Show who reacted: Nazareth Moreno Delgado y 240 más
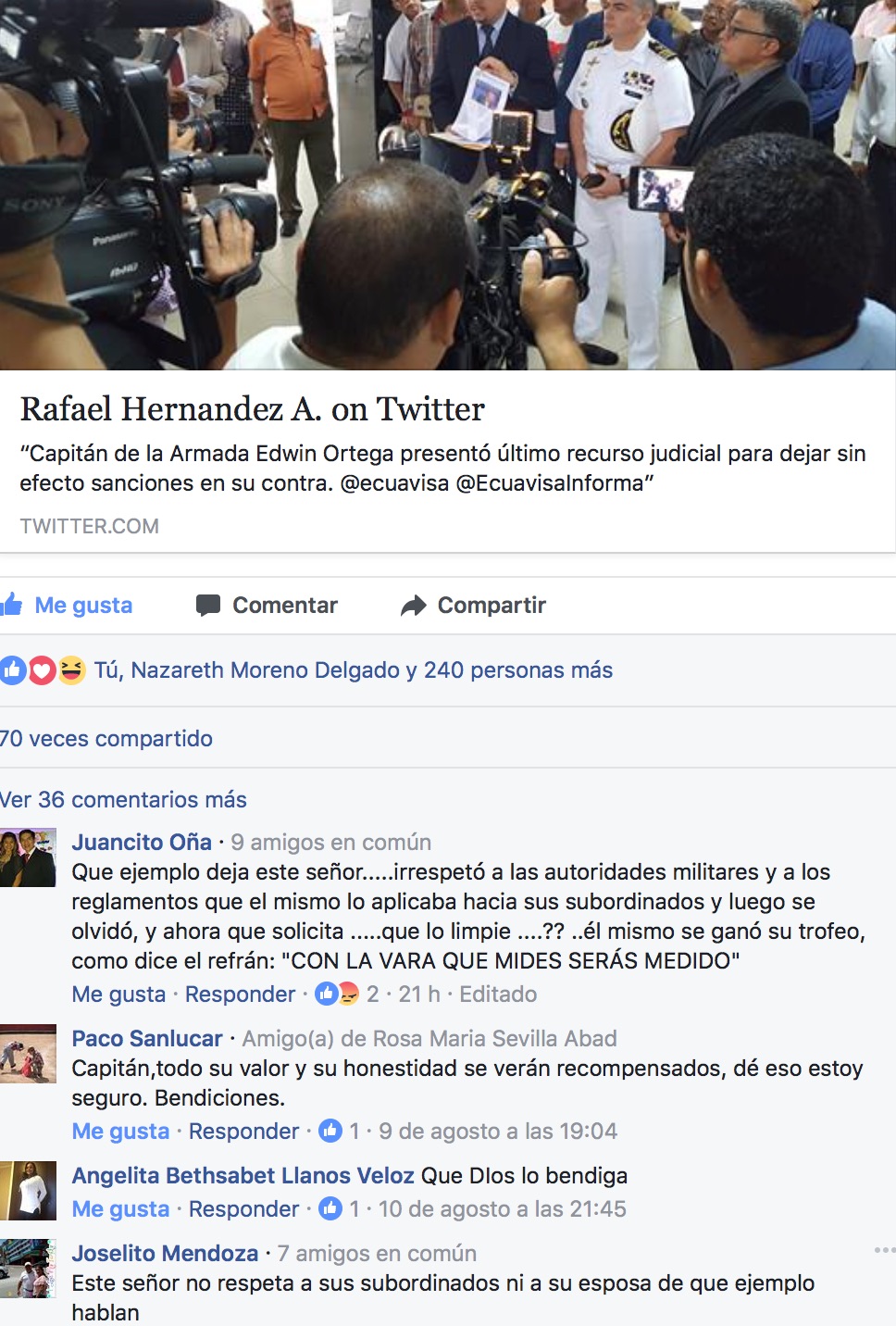 [x=353, y=669]
